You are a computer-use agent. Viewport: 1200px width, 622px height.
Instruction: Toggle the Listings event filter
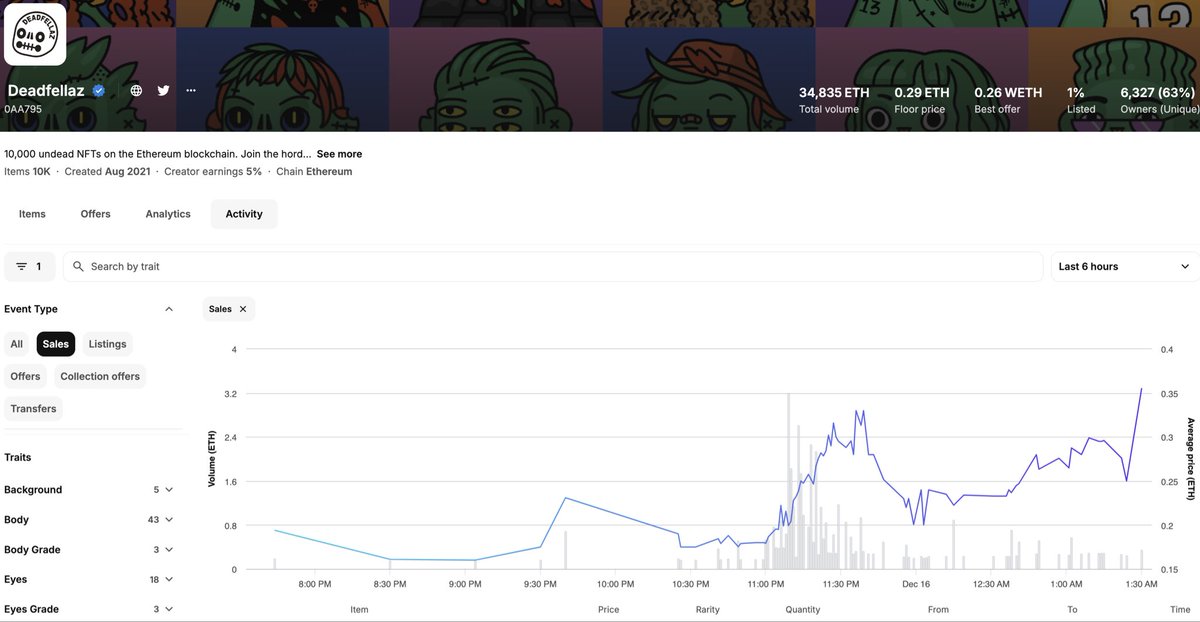point(107,344)
